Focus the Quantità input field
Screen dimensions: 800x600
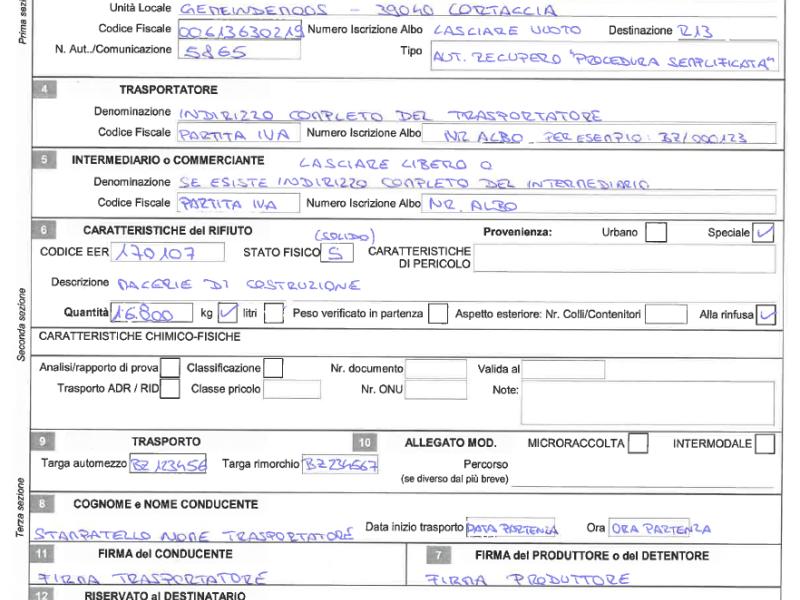pos(147,314)
